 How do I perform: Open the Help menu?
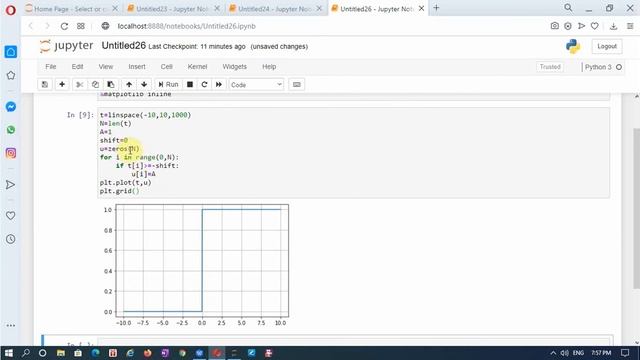tap(269, 67)
